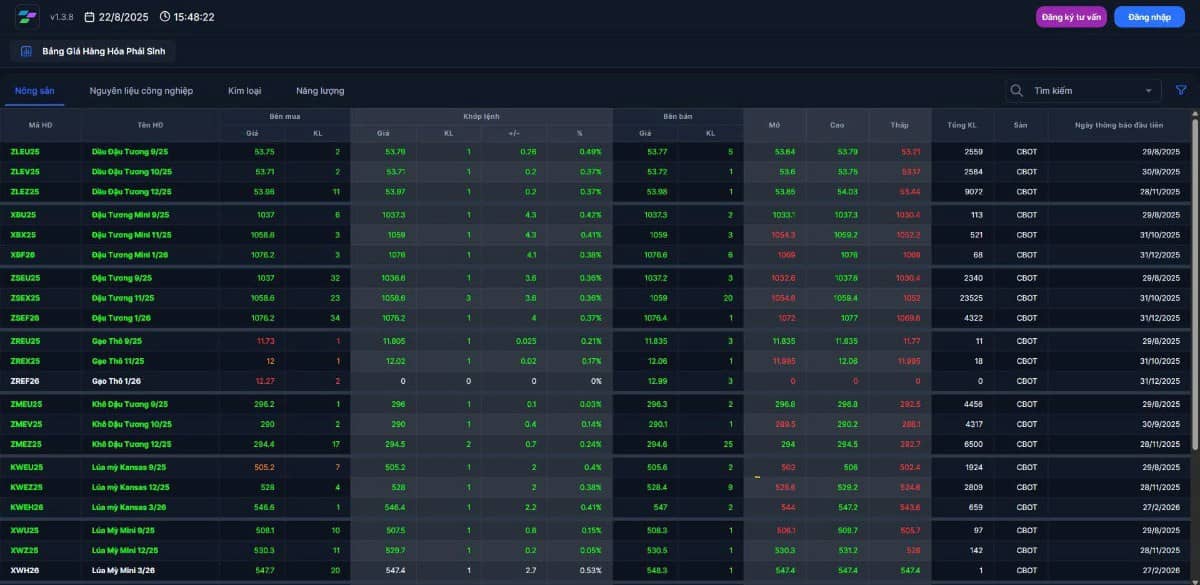Click the Đăng ký tư vấn button
The image size is (1200, 585).
1071,17
